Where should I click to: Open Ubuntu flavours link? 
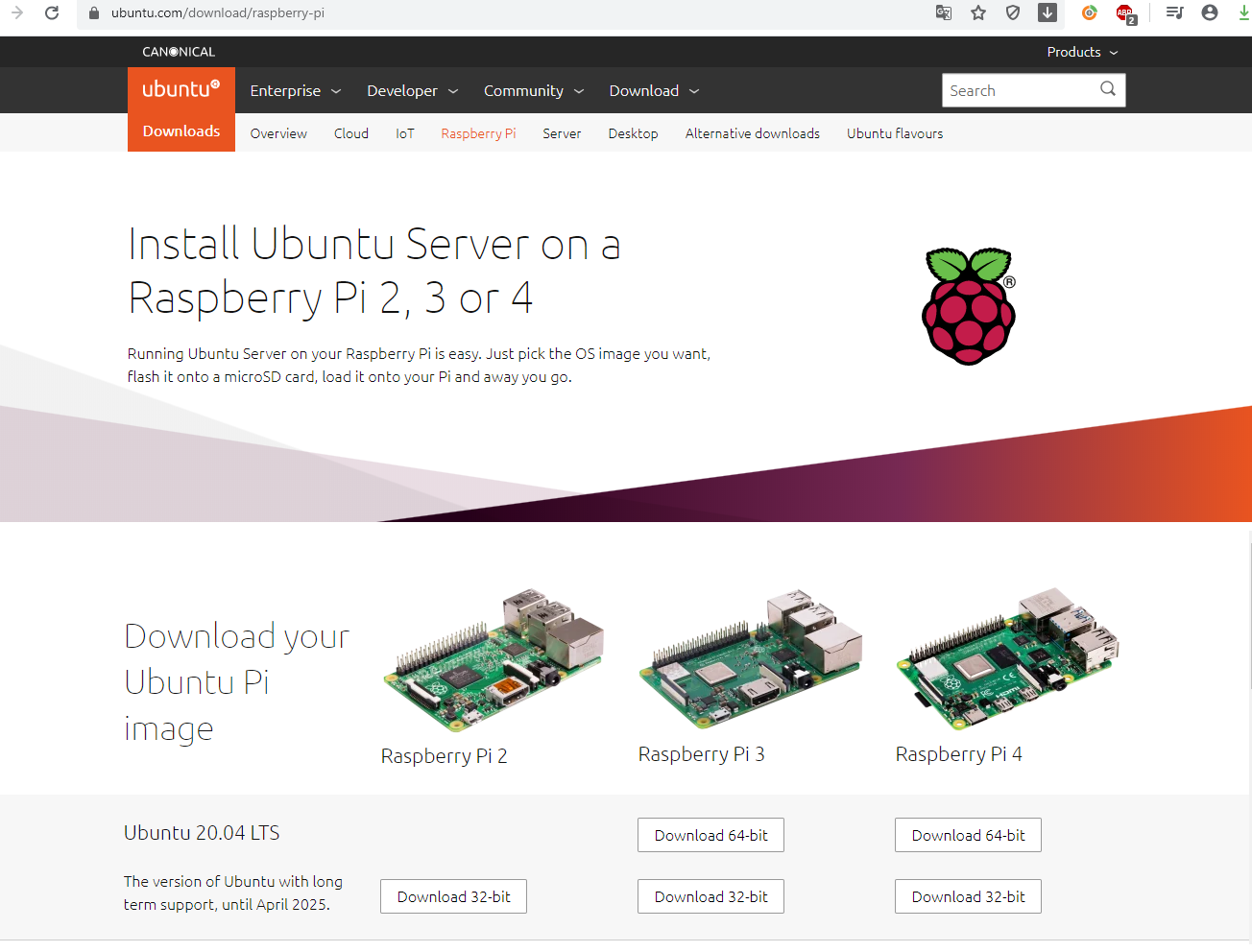[895, 133]
